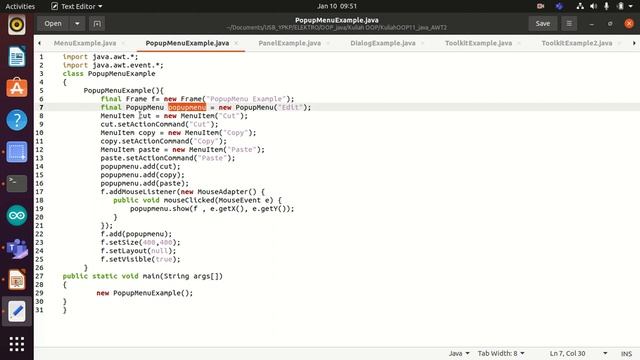The image size is (640, 360).
Task: Launch Arduino IDE from the dock
Action: click(16, 216)
